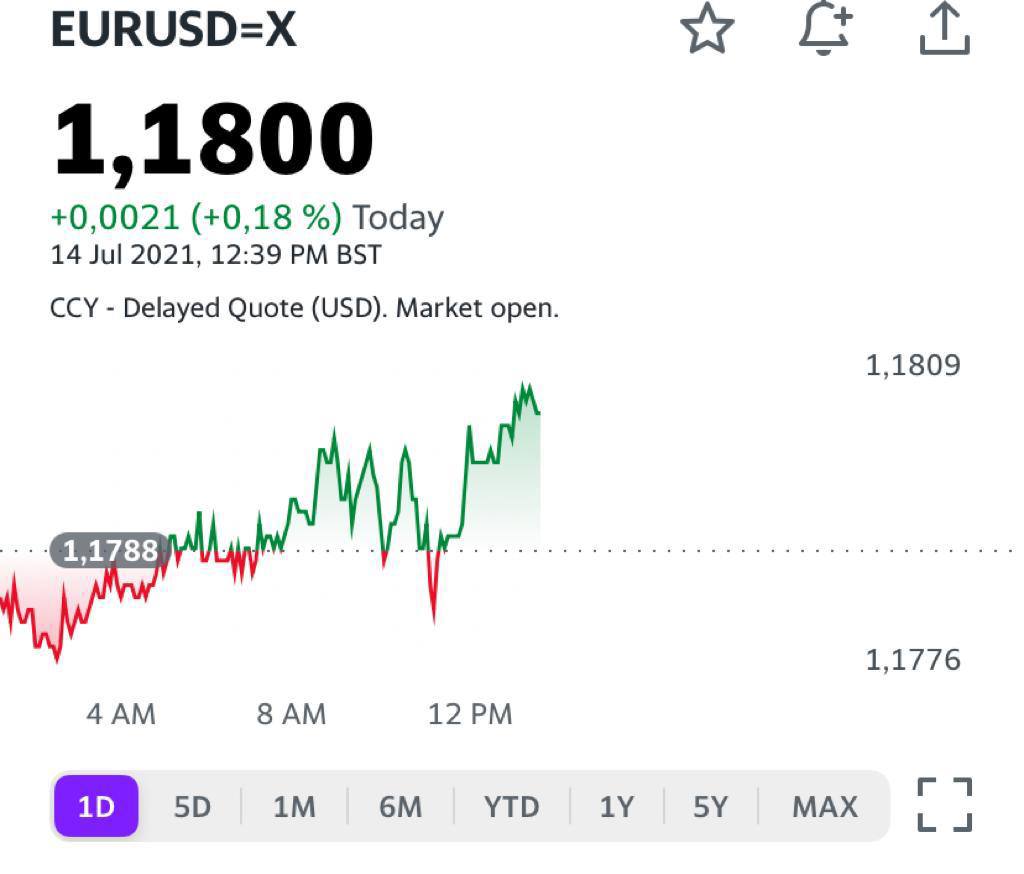
Task: Tap the share icon
Action: tap(945, 28)
